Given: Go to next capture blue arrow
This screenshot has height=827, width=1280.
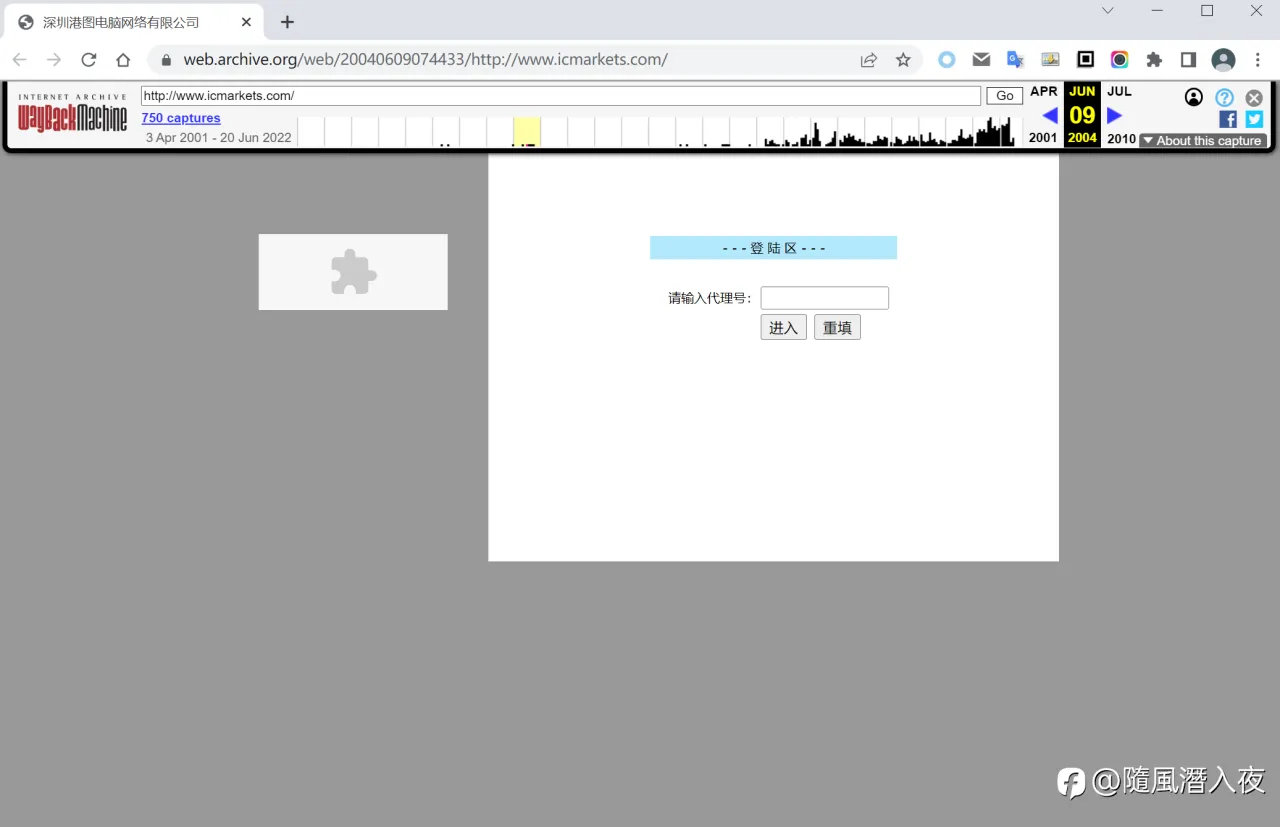Looking at the screenshot, I should coord(1114,116).
